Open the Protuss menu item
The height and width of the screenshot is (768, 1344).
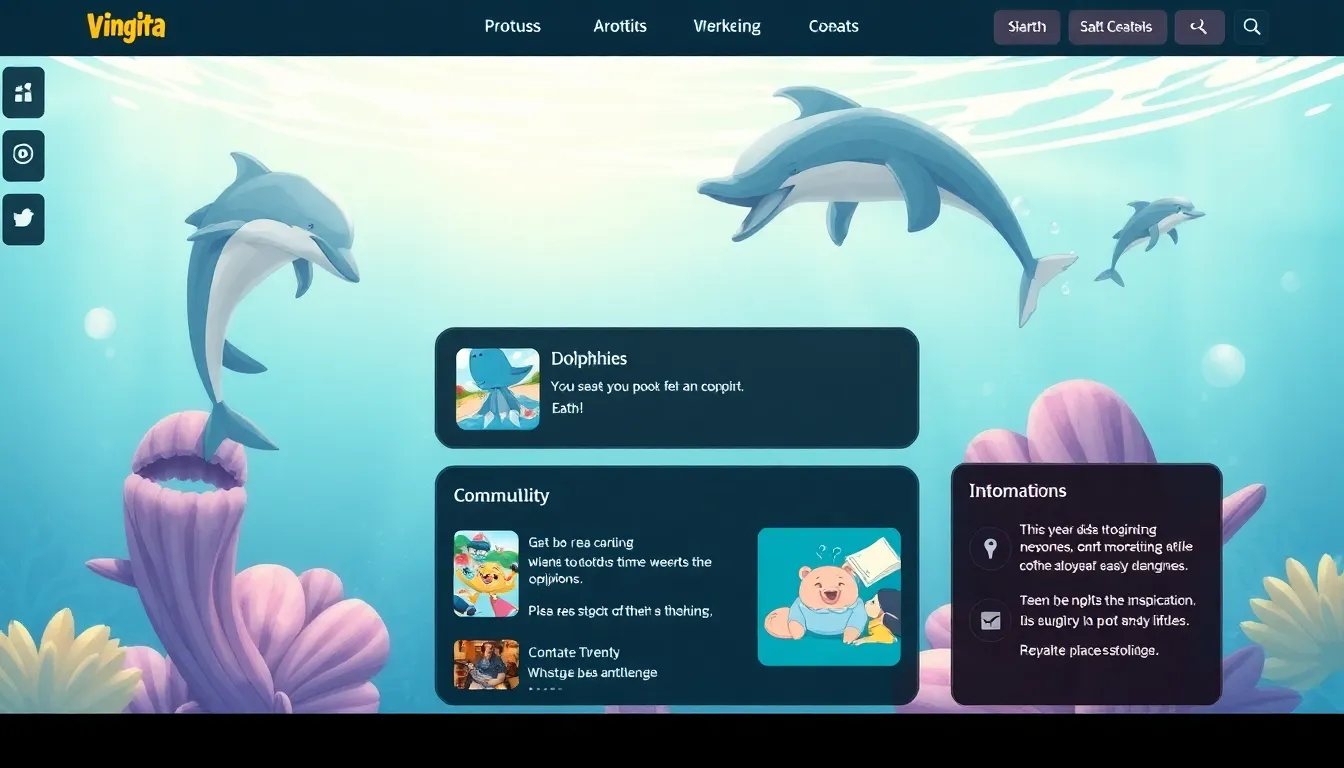[x=512, y=27]
